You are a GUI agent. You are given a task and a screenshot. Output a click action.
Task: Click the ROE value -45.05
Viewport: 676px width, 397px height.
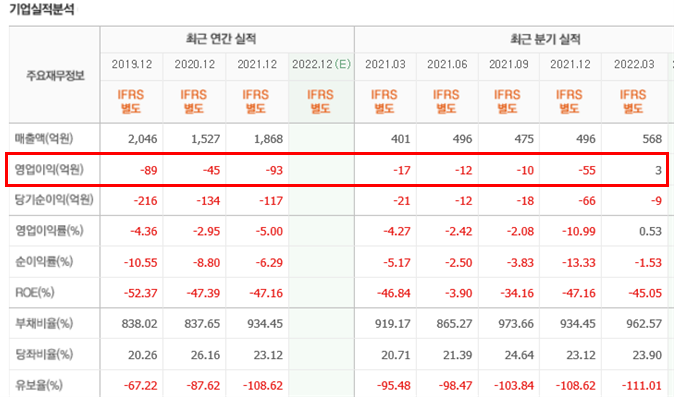click(645, 293)
